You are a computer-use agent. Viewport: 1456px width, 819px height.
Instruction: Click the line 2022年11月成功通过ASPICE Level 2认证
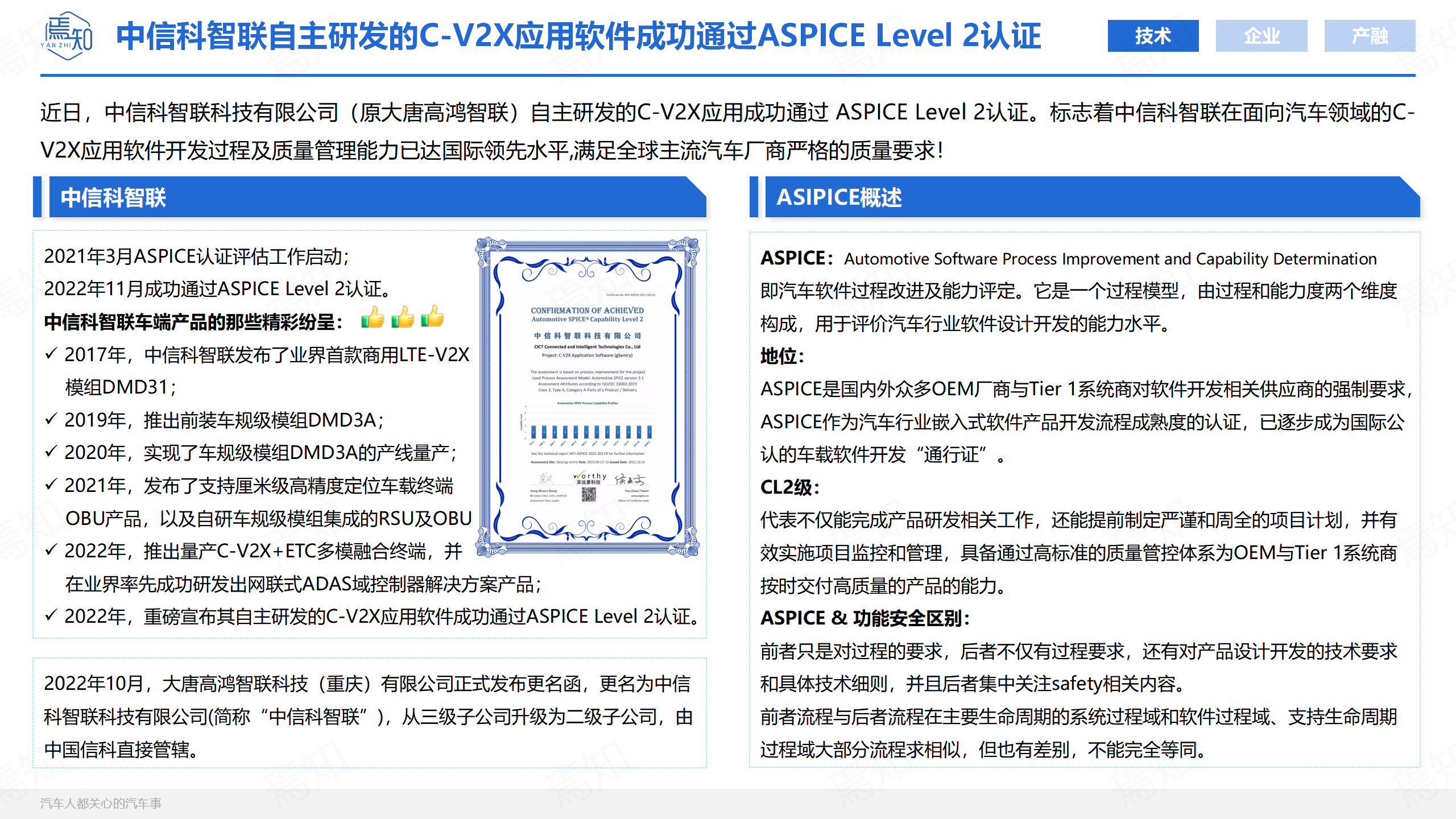217,289
